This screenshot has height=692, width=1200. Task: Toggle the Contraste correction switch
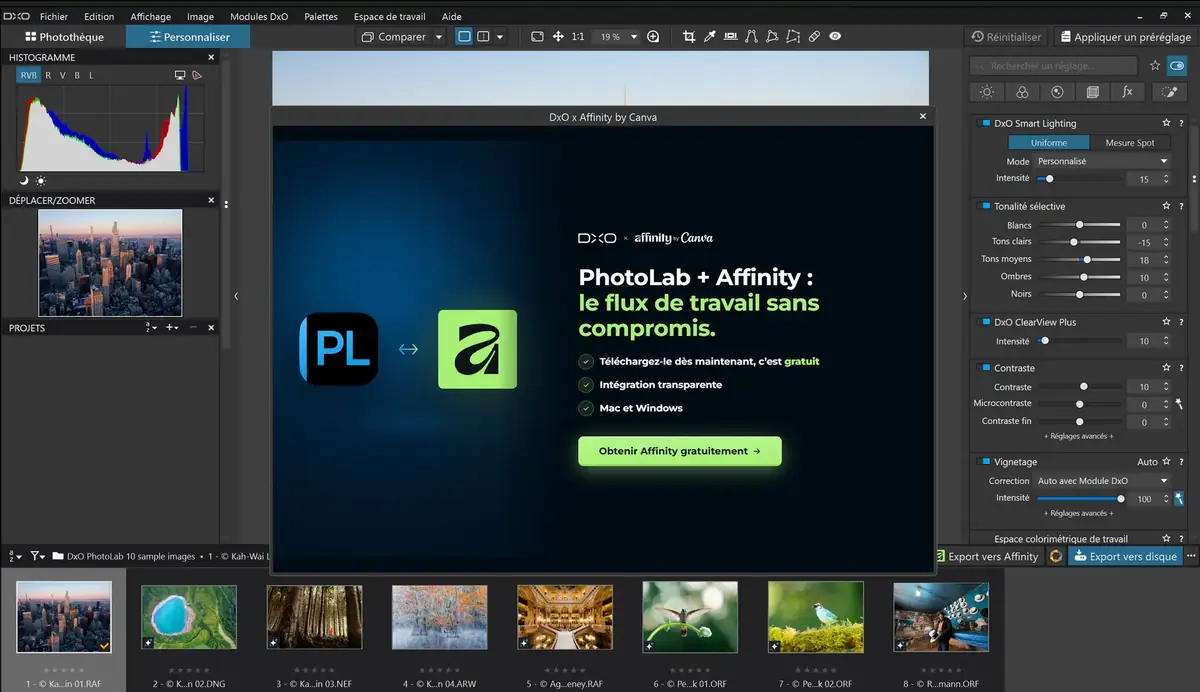[x=984, y=368]
